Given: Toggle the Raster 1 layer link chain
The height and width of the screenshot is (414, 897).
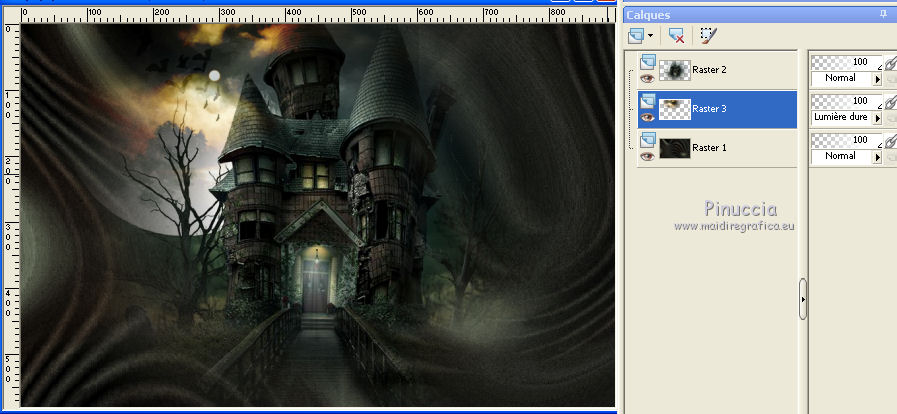Looking at the screenshot, I should click(890, 141).
